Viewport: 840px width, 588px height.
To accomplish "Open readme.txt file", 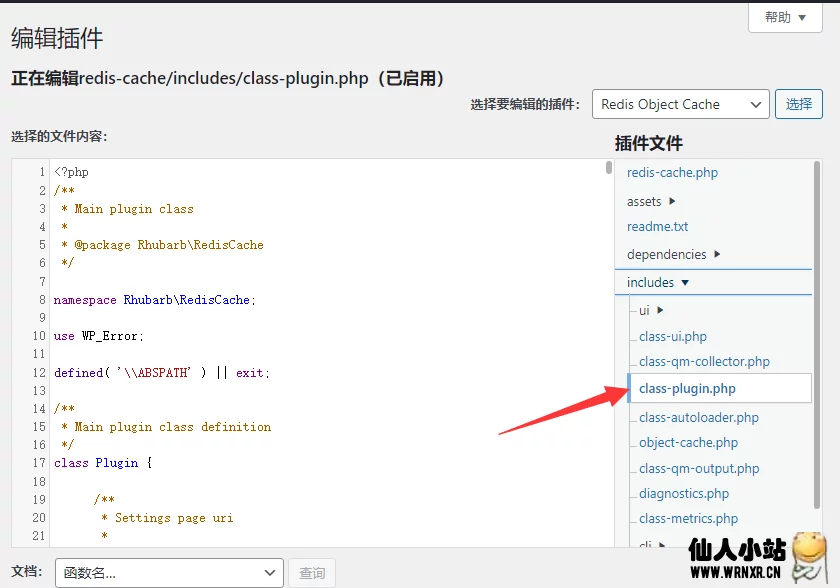I will click(657, 227).
